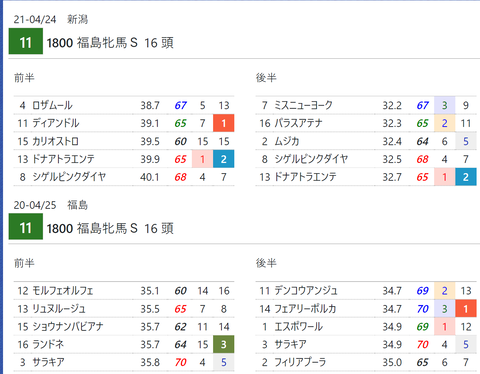Select the date text 21-04/24 新潟
The image size is (480, 374).
click(51, 19)
